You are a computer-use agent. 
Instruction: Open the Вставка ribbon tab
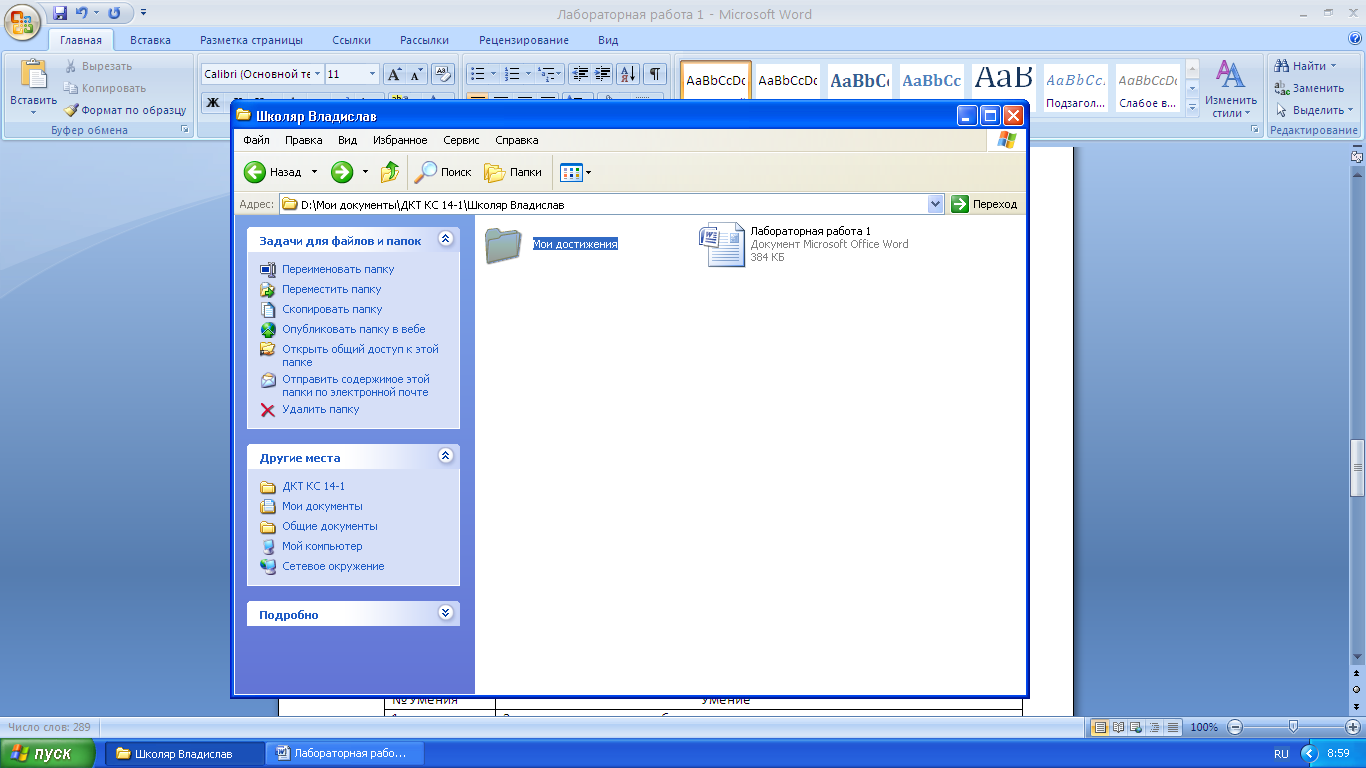[x=150, y=40]
